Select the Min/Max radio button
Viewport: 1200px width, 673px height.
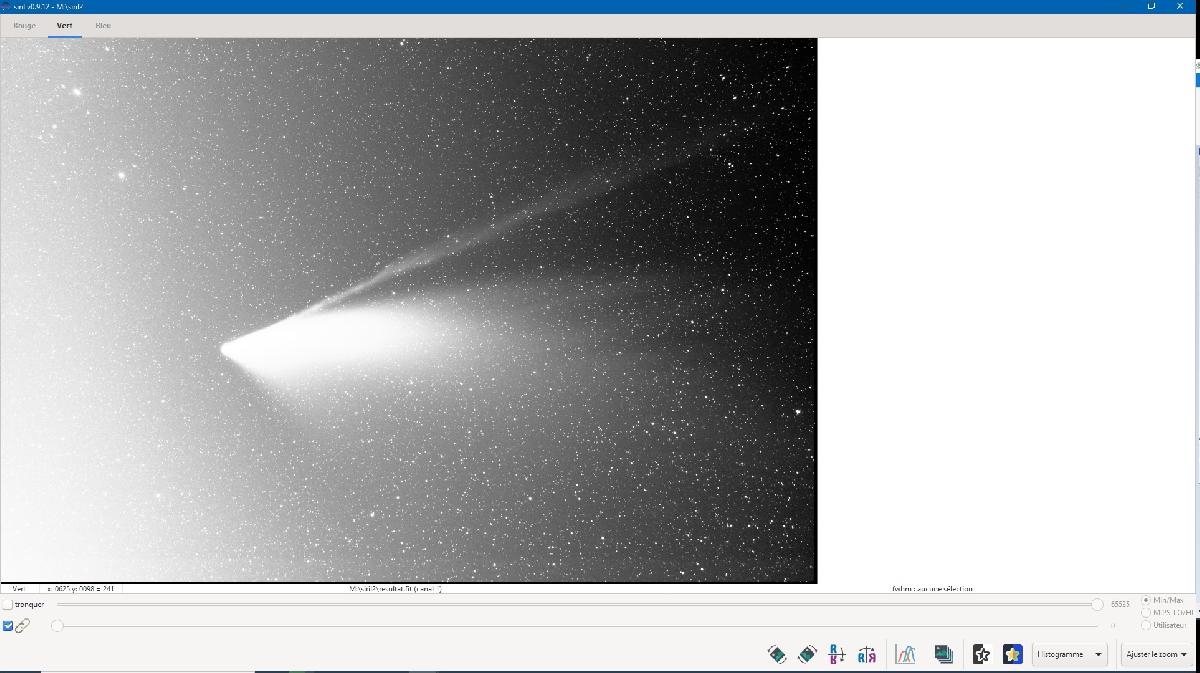1146,600
